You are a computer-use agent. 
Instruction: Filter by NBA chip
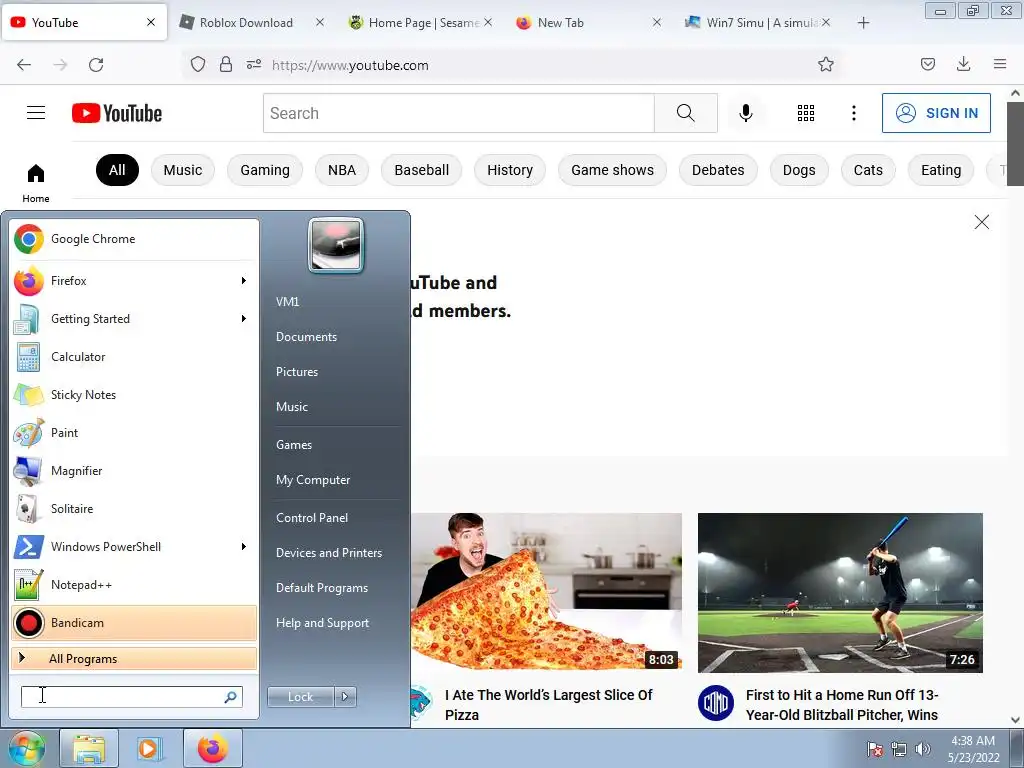tap(342, 170)
